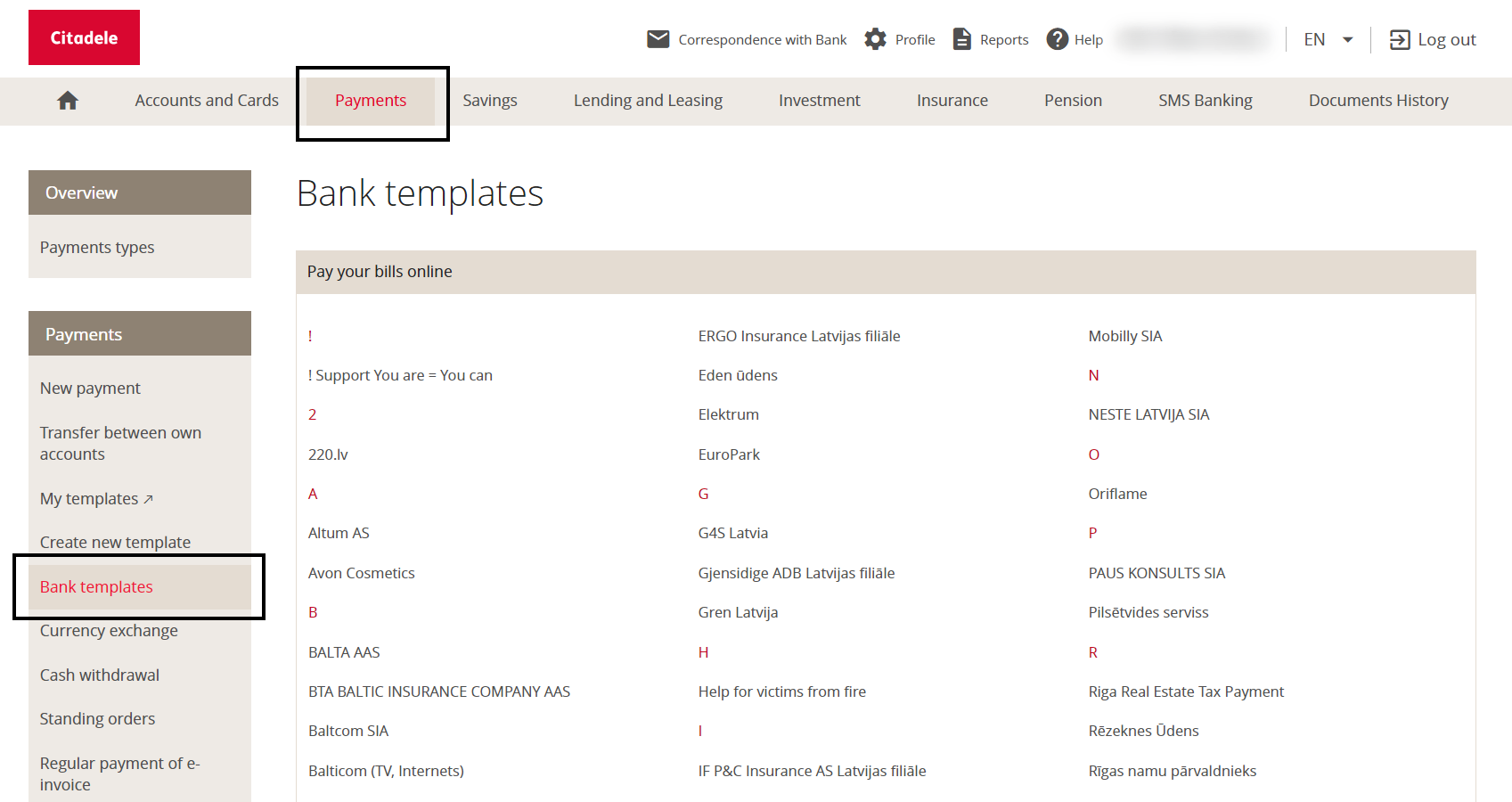Open the home icon in the navigation bar
The height and width of the screenshot is (802, 1512).
click(x=68, y=101)
